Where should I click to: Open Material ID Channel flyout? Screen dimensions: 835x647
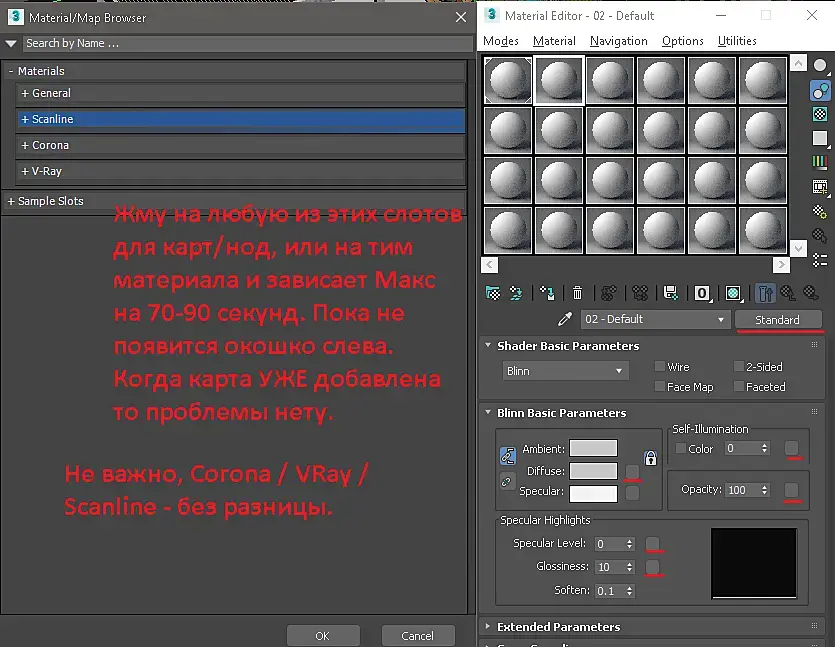tap(702, 293)
